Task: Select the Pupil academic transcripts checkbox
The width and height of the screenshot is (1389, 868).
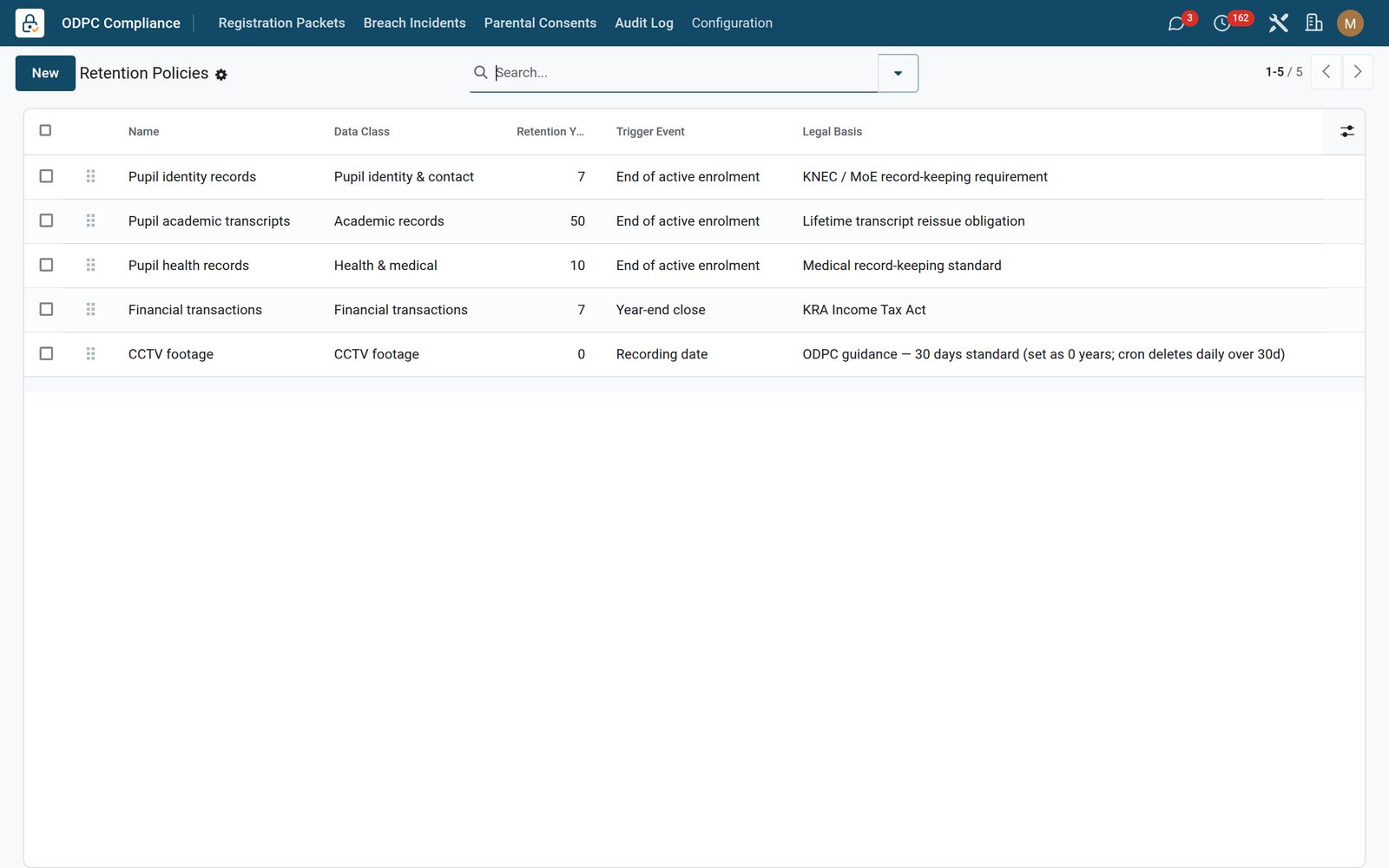Action: click(x=46, y=220)
